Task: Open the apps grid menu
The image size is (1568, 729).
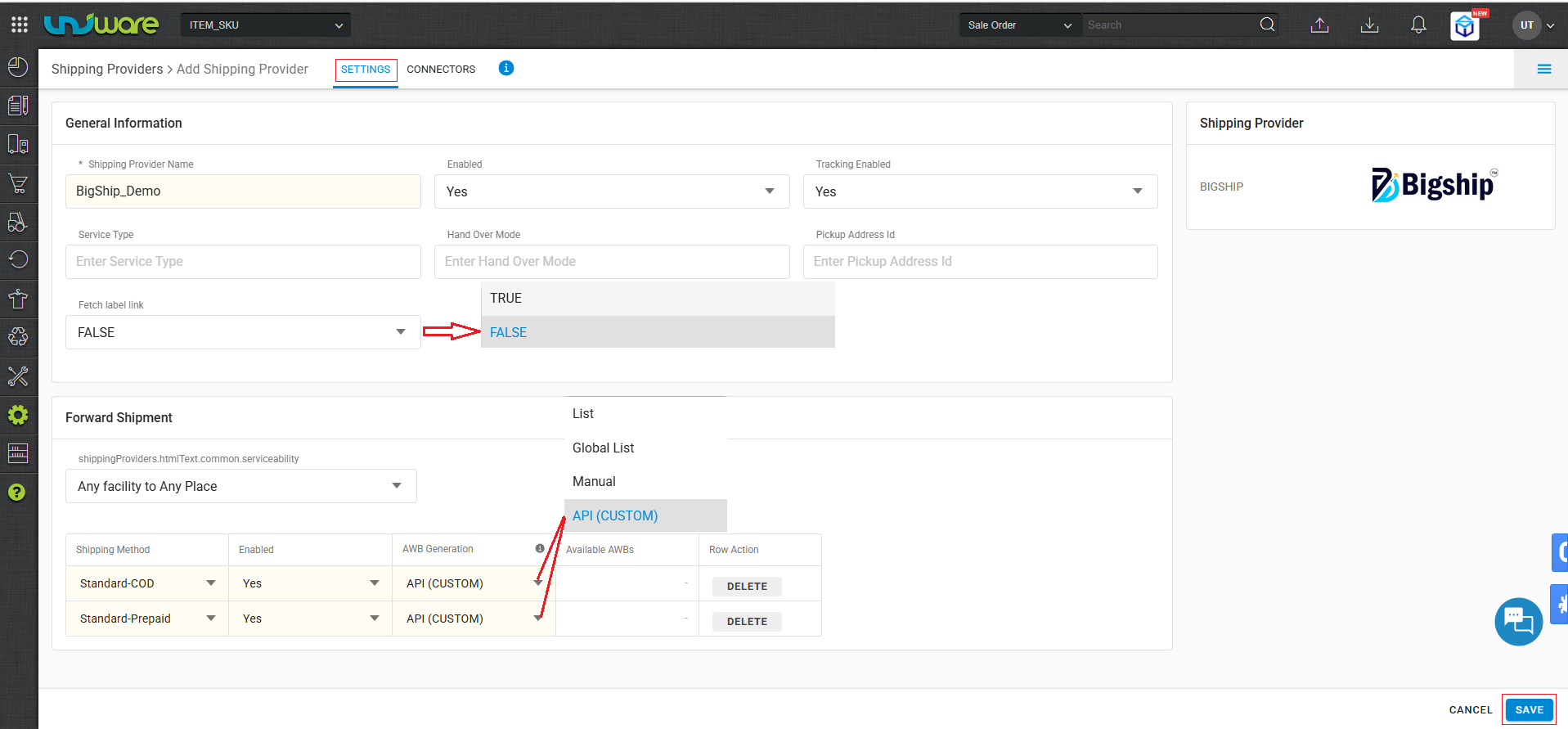Action: click(20, 25)
